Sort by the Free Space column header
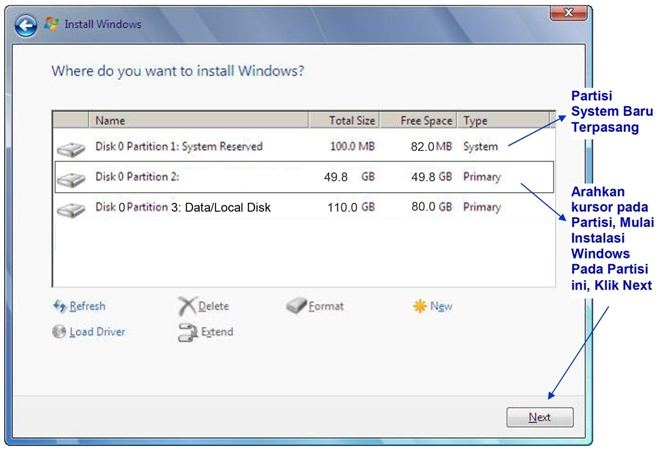 419,120
